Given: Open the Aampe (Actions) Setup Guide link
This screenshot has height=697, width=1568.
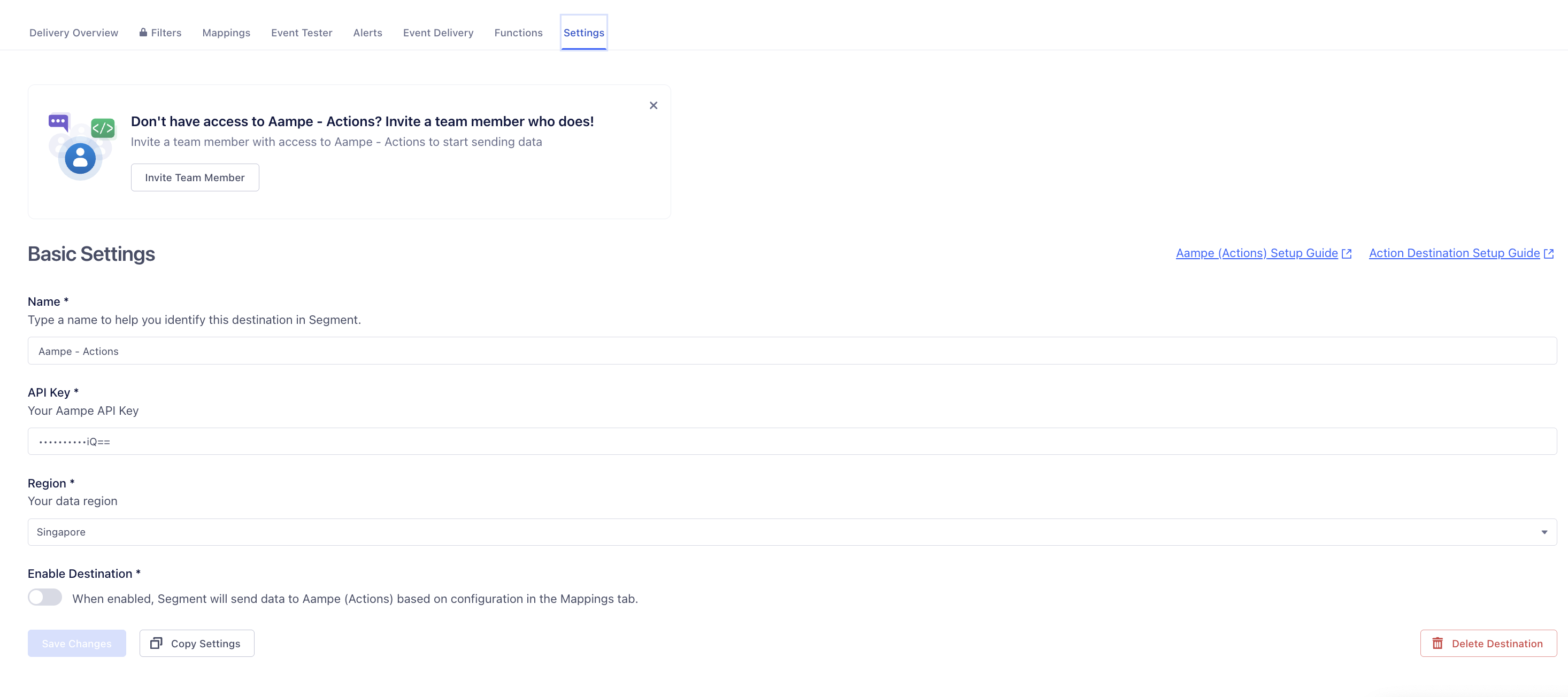Looking at the screenshot, I should pos(1256,253).
